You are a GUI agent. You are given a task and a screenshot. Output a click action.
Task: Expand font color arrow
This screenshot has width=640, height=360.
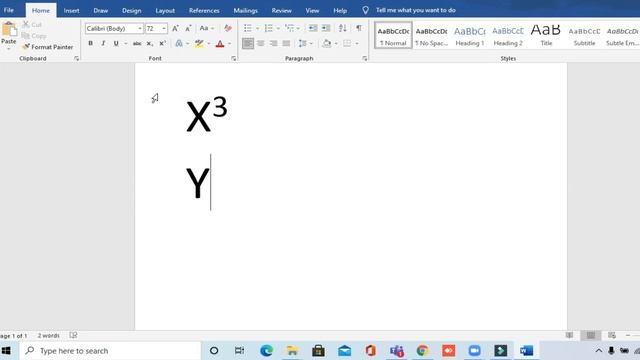pyautogui.click(x=229, y=43)
